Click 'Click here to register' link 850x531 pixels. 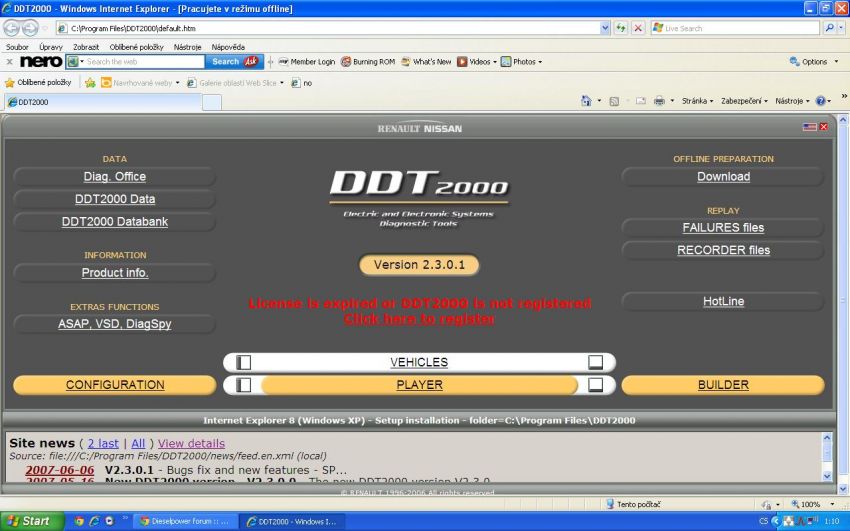click(419, 319)
